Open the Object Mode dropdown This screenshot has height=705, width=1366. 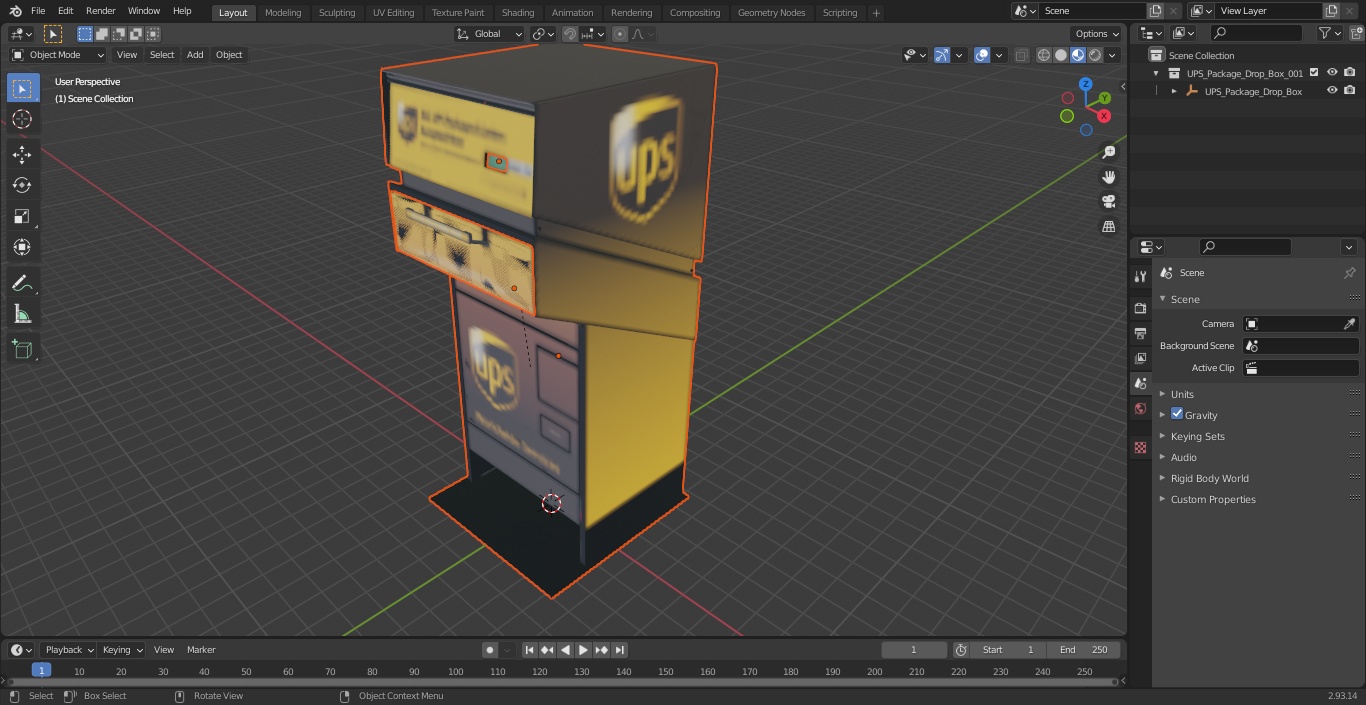coord(58,55)
